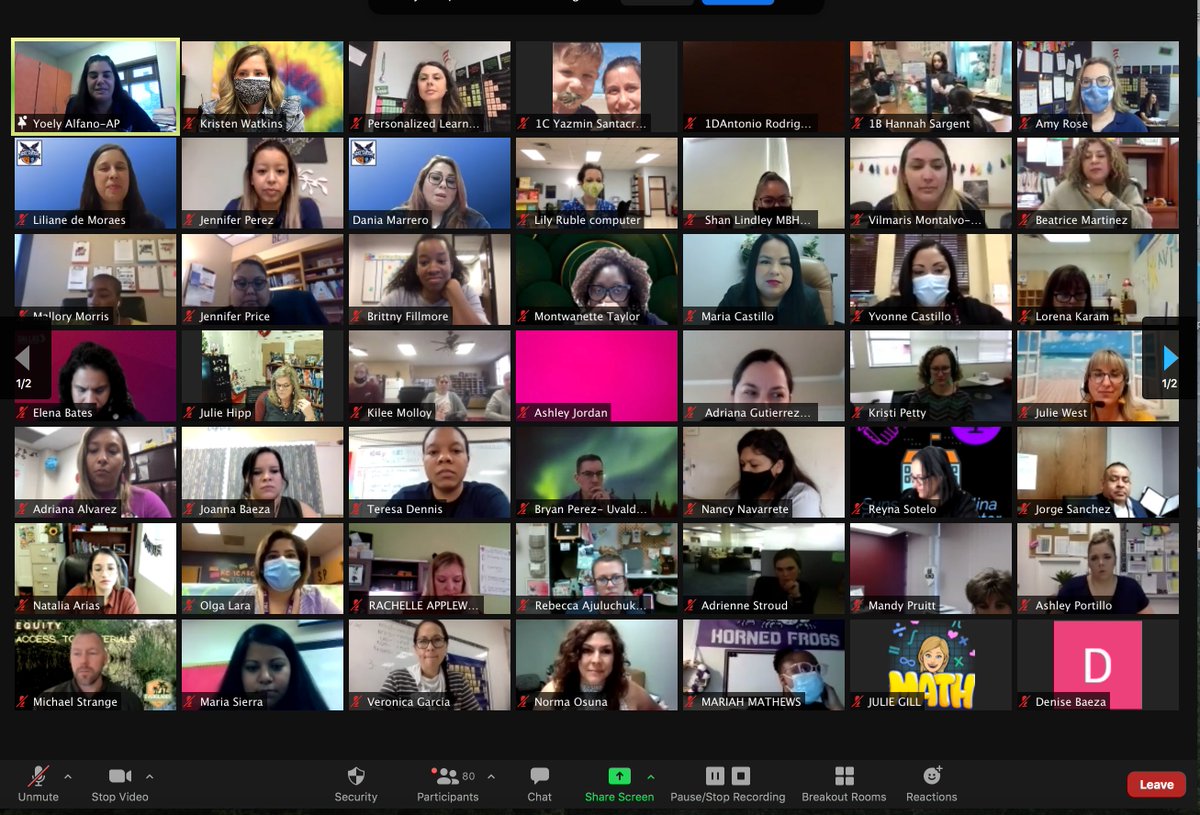The width and height of the screenshot is (1200, 815).
Task: Open Breakout Rooms
Action: point(844,784)
